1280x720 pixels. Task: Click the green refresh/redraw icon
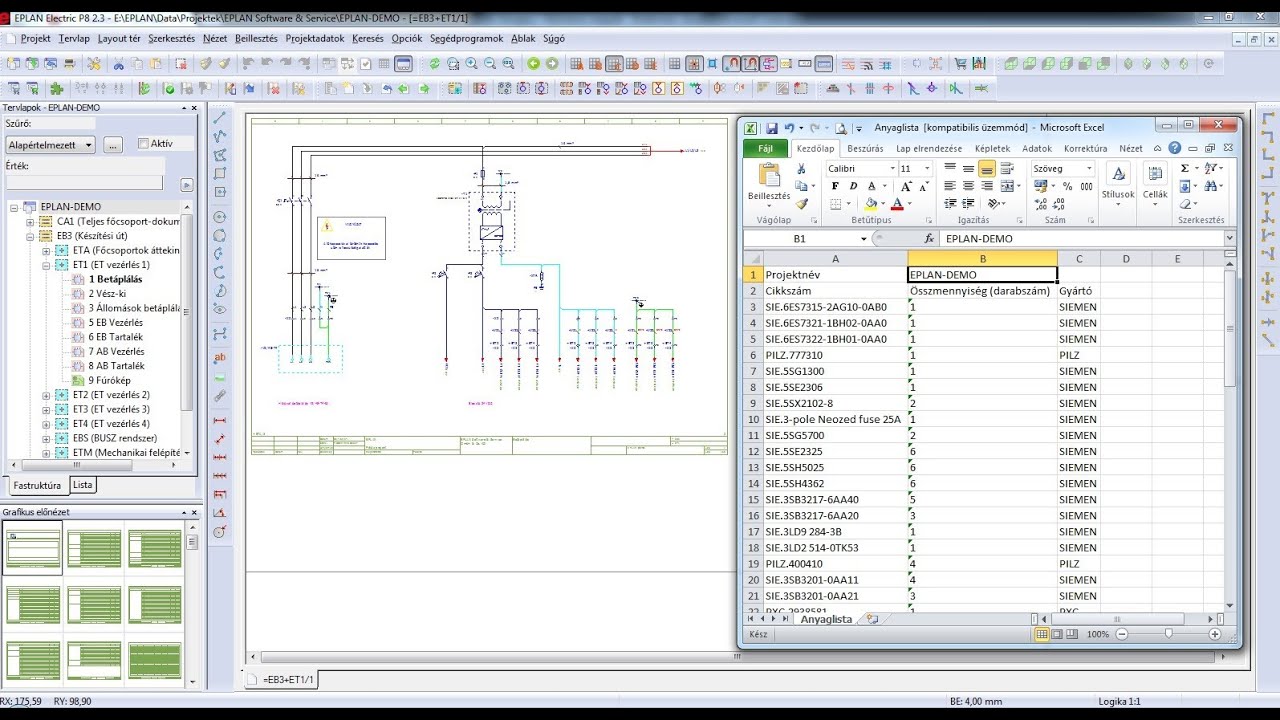pos(434,63)
